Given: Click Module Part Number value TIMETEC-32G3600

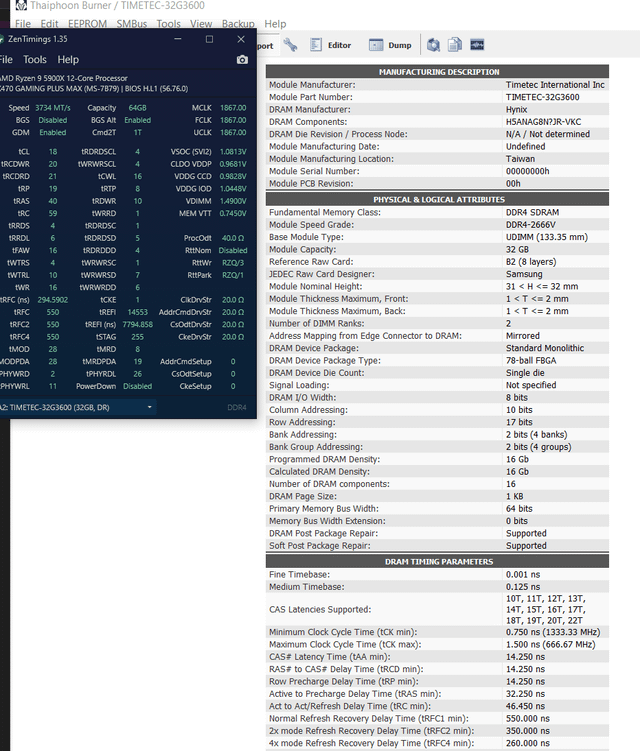Looking at the screenshot, I should 542,97.
